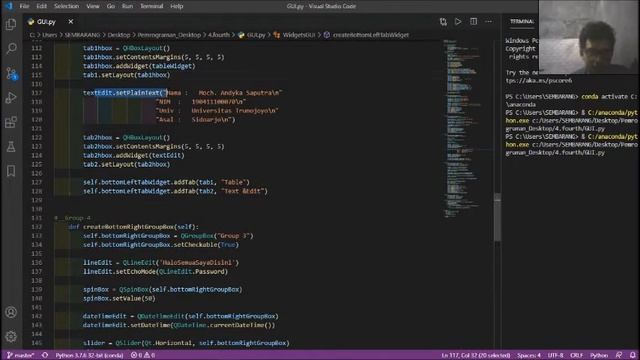The image size is (640, 360).
Task: Click the Open Changes compare icon
Action: 443,22
